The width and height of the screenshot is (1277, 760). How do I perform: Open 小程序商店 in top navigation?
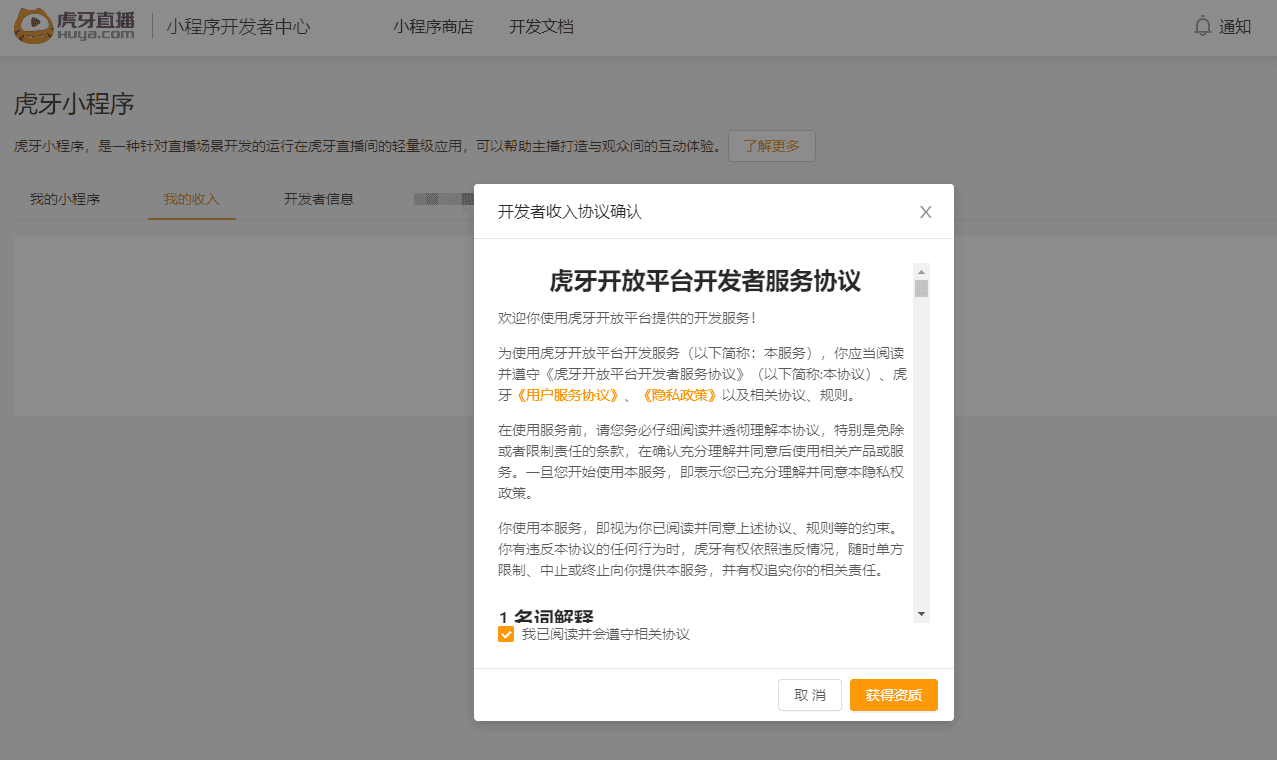point(433,27)
